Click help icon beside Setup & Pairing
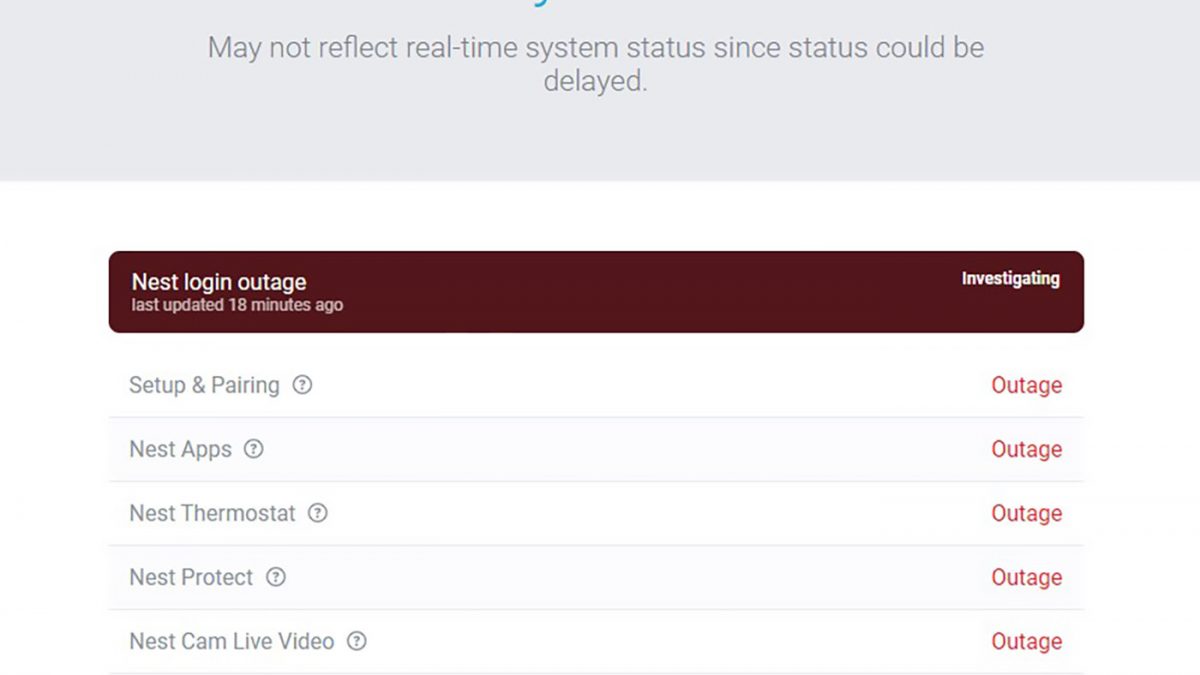Screen dimensions: 1200x675 pos(302,385)
